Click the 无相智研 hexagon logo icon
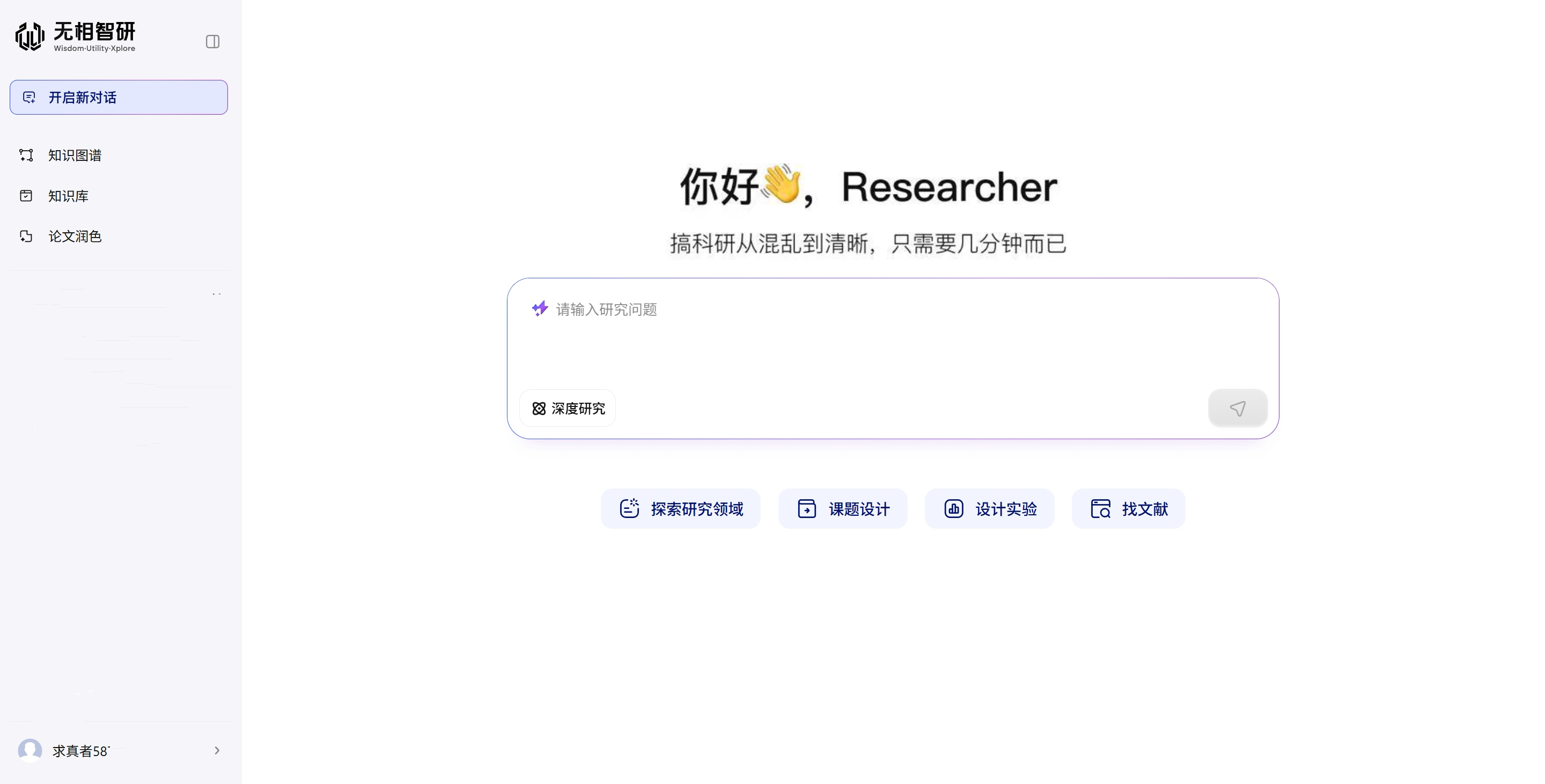 (30, 36)
